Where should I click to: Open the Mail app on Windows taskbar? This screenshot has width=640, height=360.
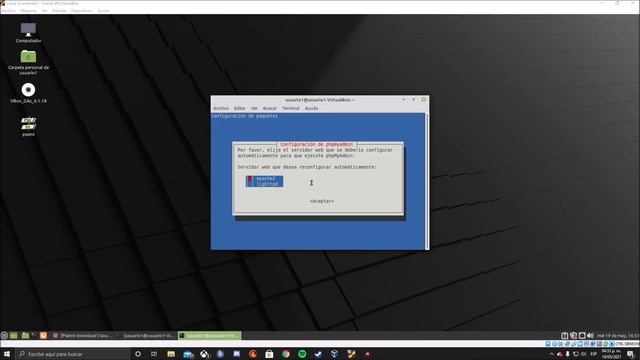(x=188, y=354)
